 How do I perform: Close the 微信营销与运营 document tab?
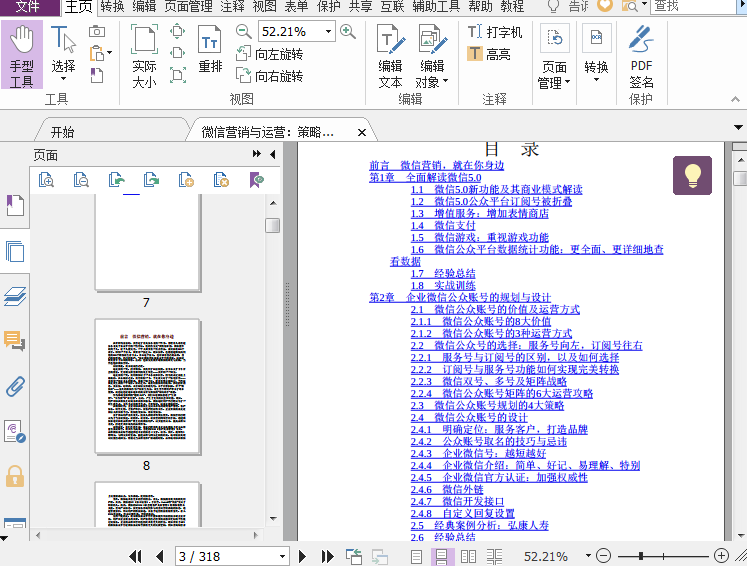click(362, 132)
